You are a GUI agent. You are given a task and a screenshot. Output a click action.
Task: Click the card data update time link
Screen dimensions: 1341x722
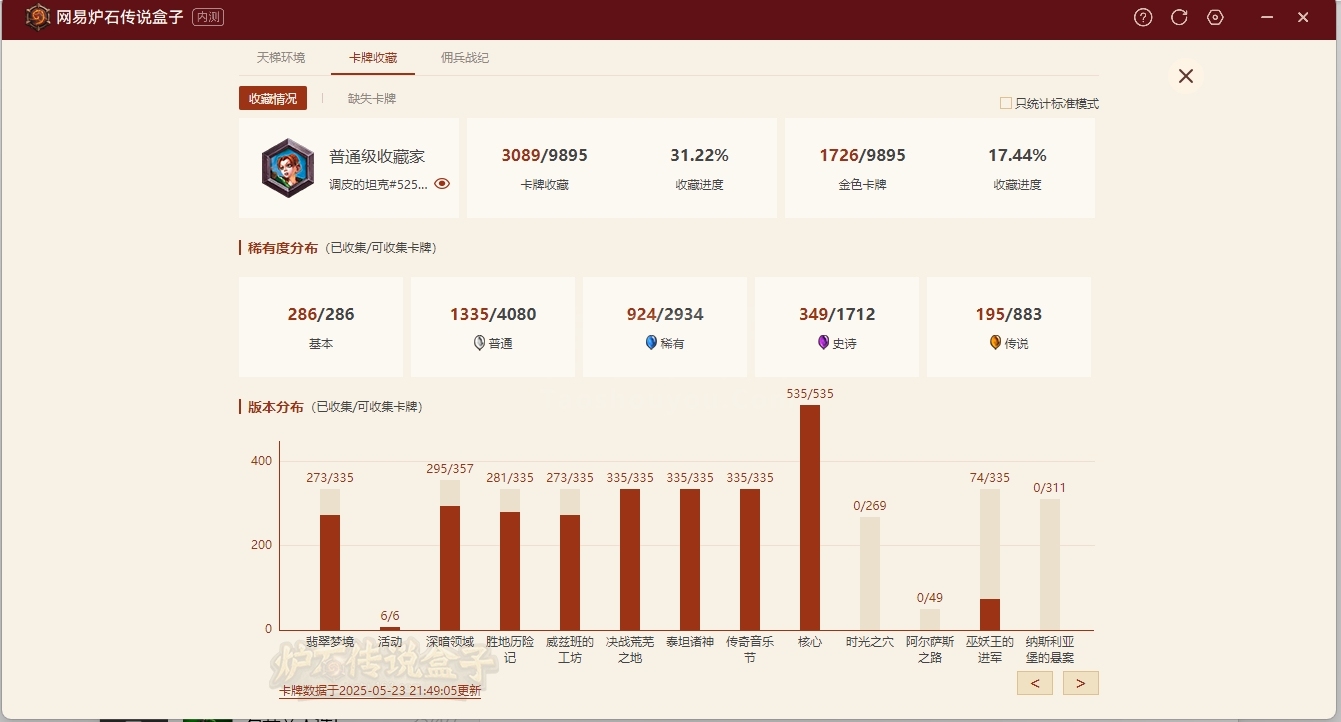[380, 690]
